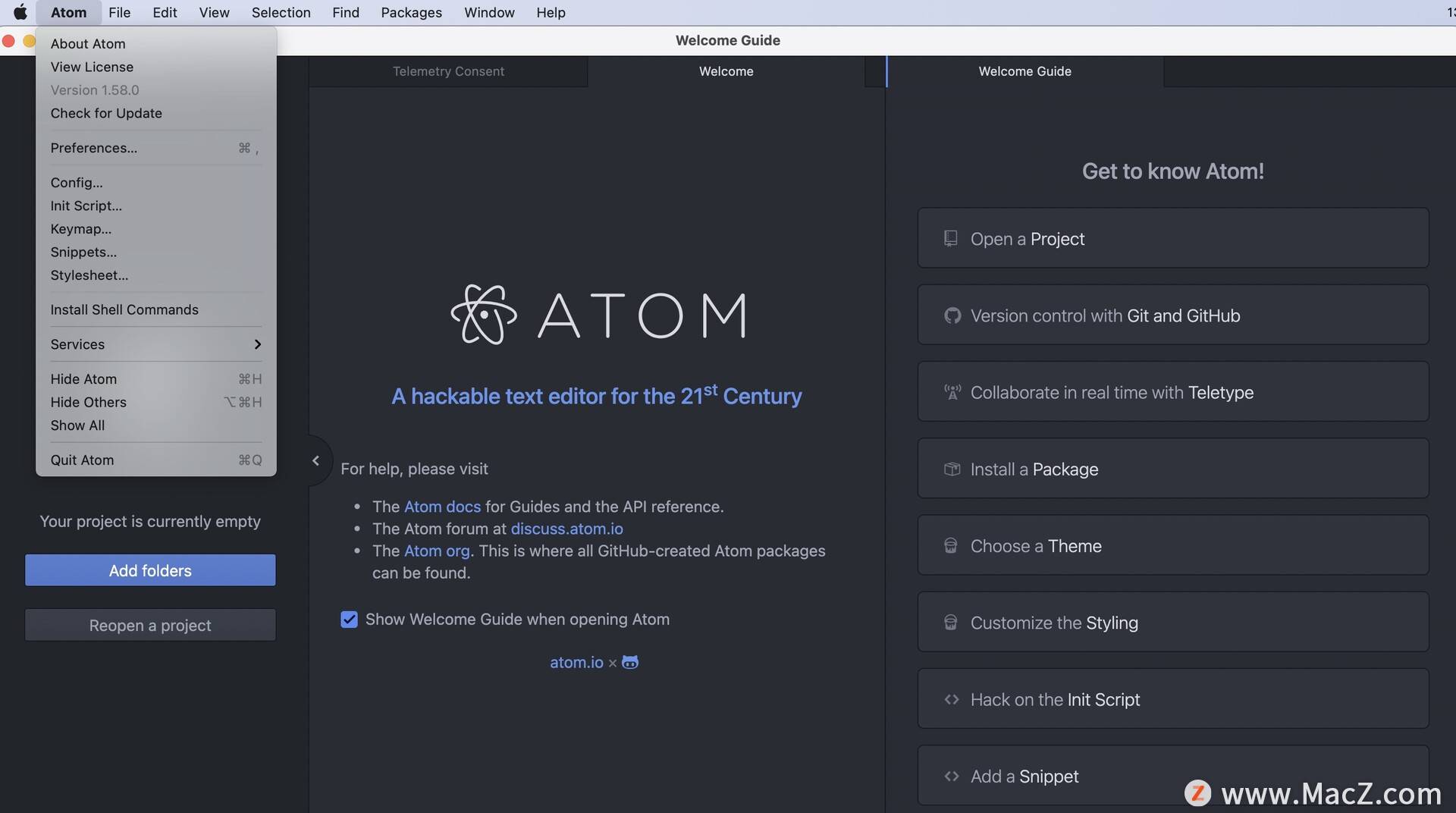Close the Atom window with red button

point(8,41)
